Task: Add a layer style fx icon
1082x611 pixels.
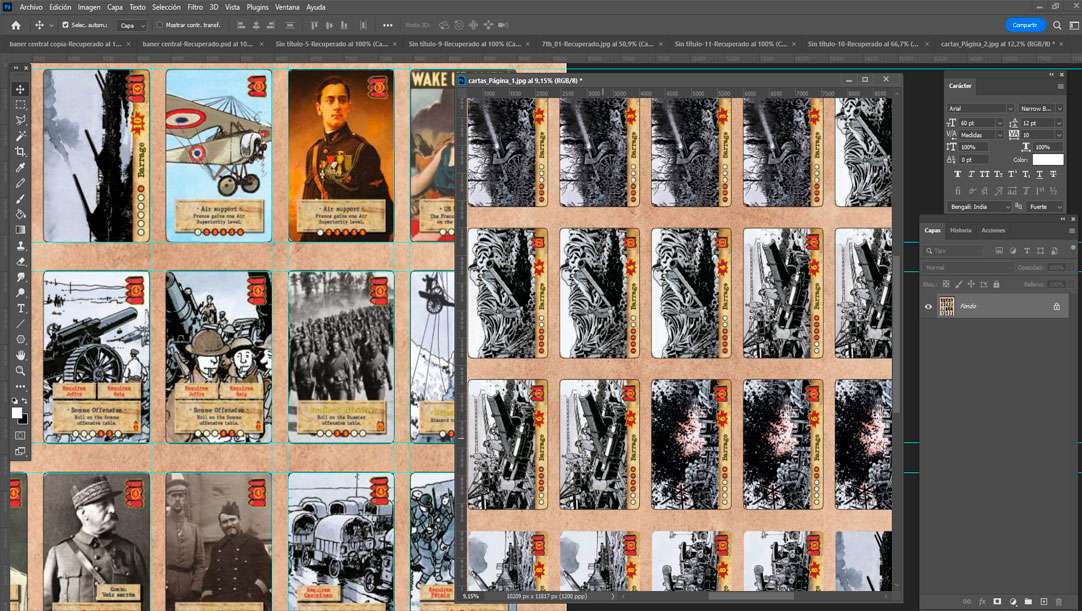Action: click(x=983, y=601)
